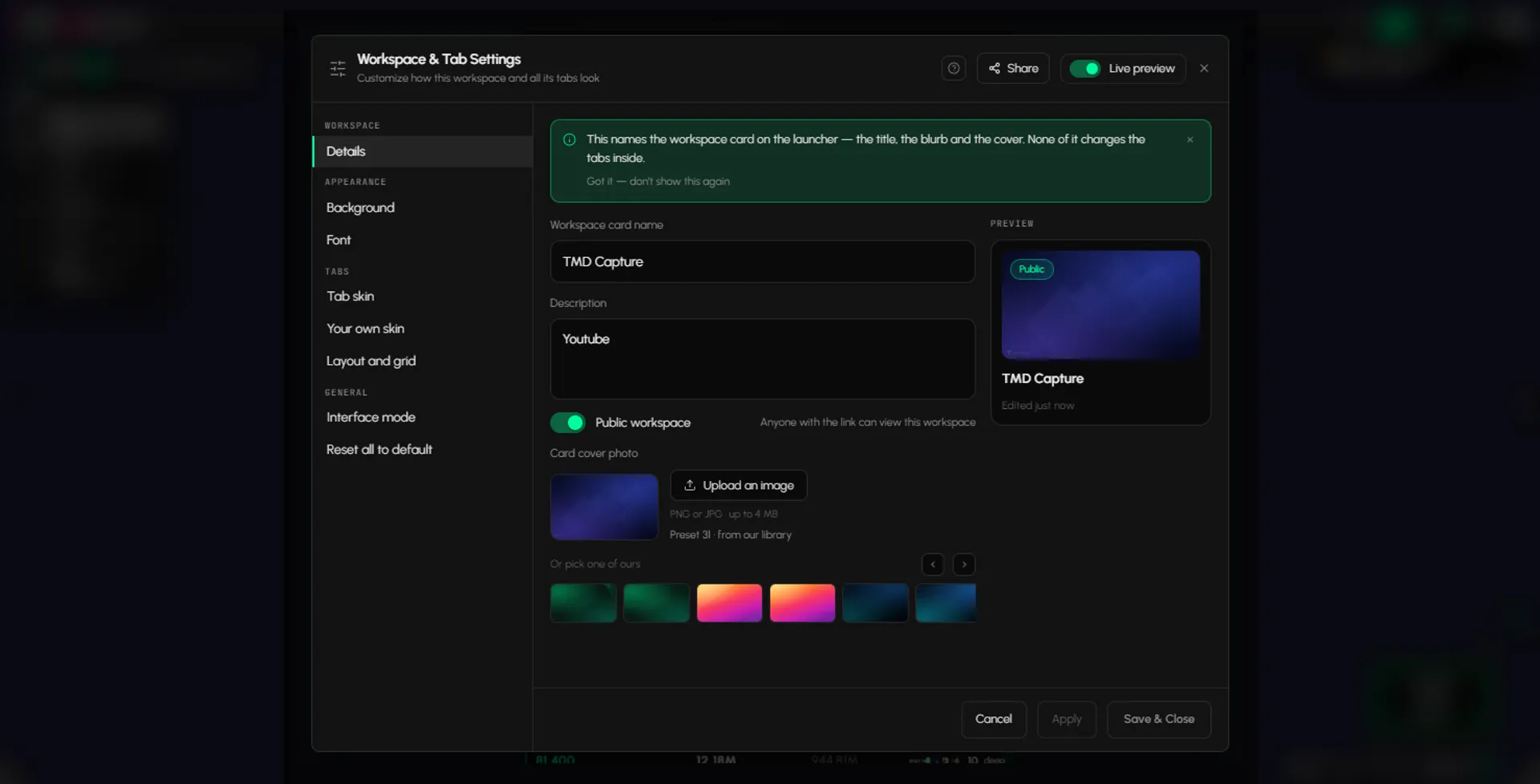1540x784 pixels.
Task: Open the Details section
Action: click(x=423, y=152)
